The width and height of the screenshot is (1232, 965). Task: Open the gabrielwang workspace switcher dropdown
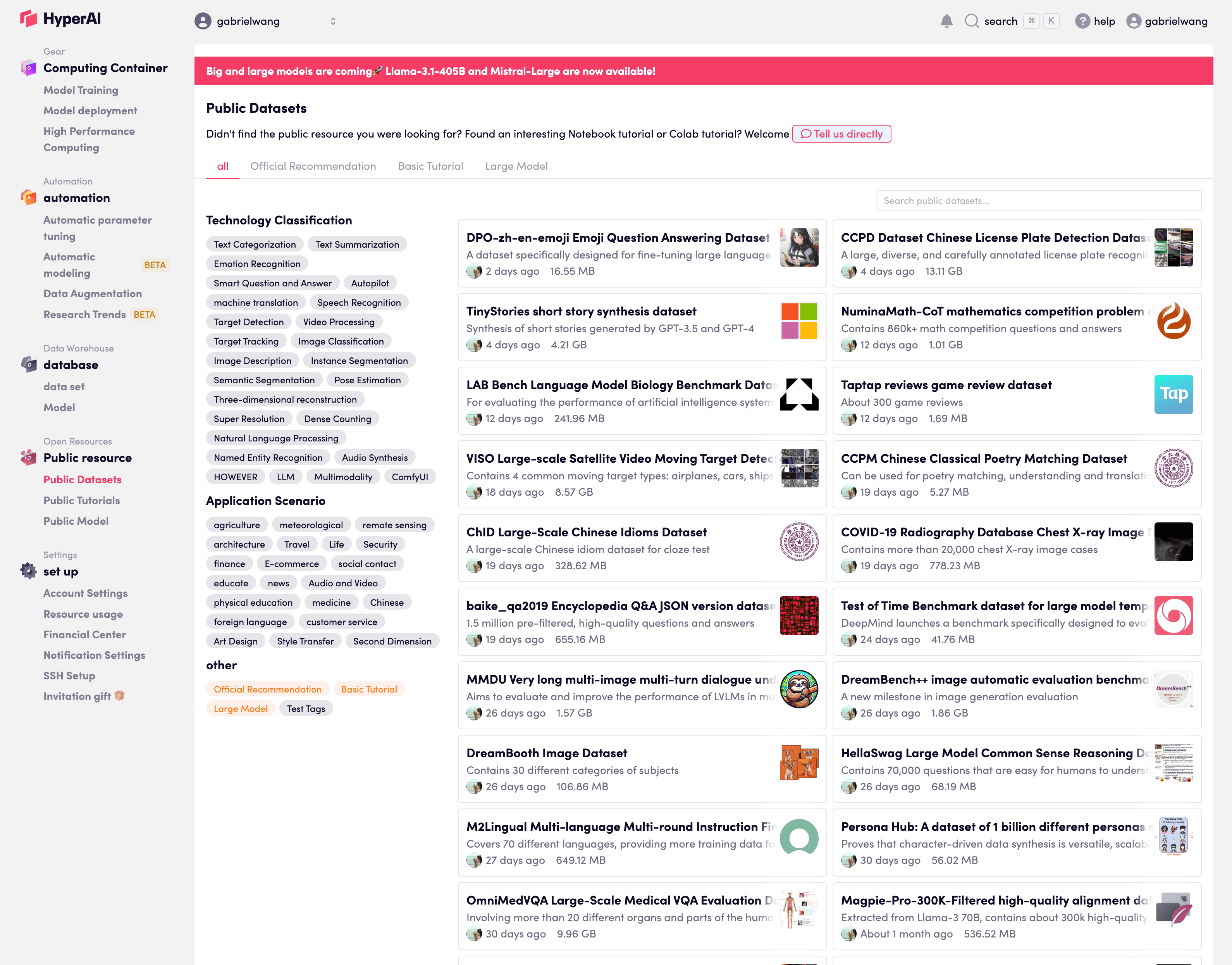coord(265,21)
